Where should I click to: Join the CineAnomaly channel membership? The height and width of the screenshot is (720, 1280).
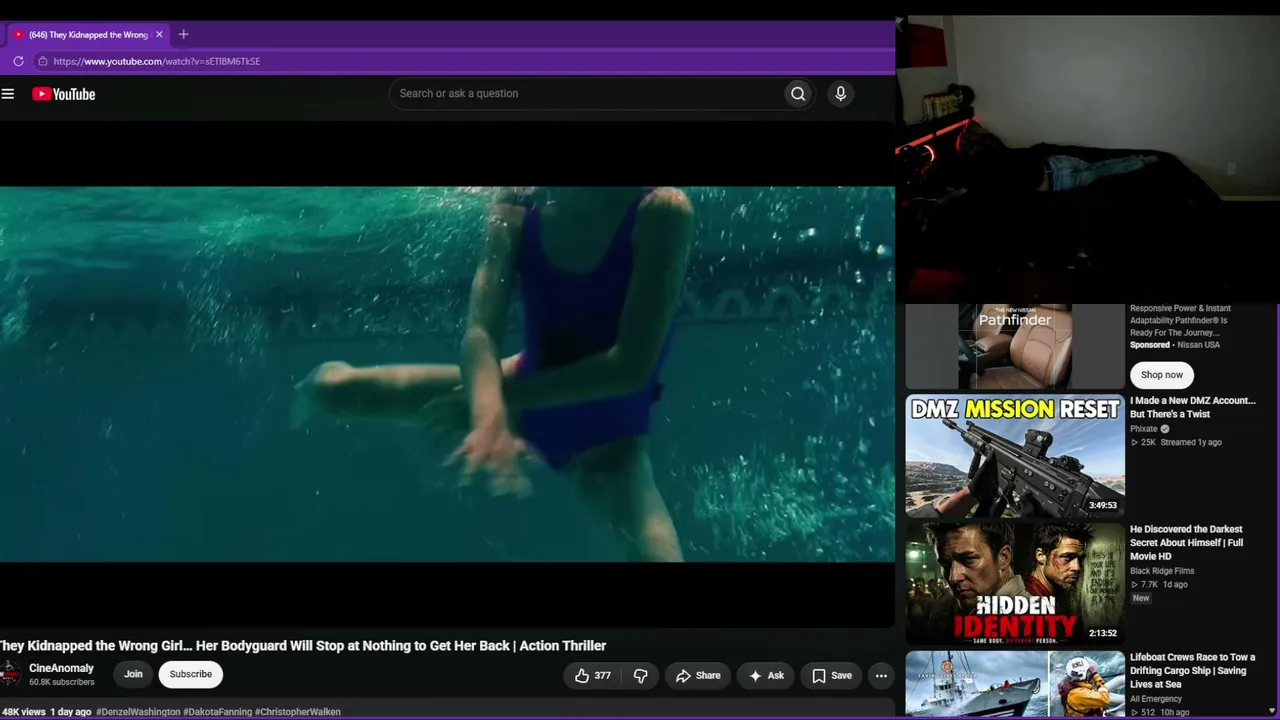[x=133, y=674]
